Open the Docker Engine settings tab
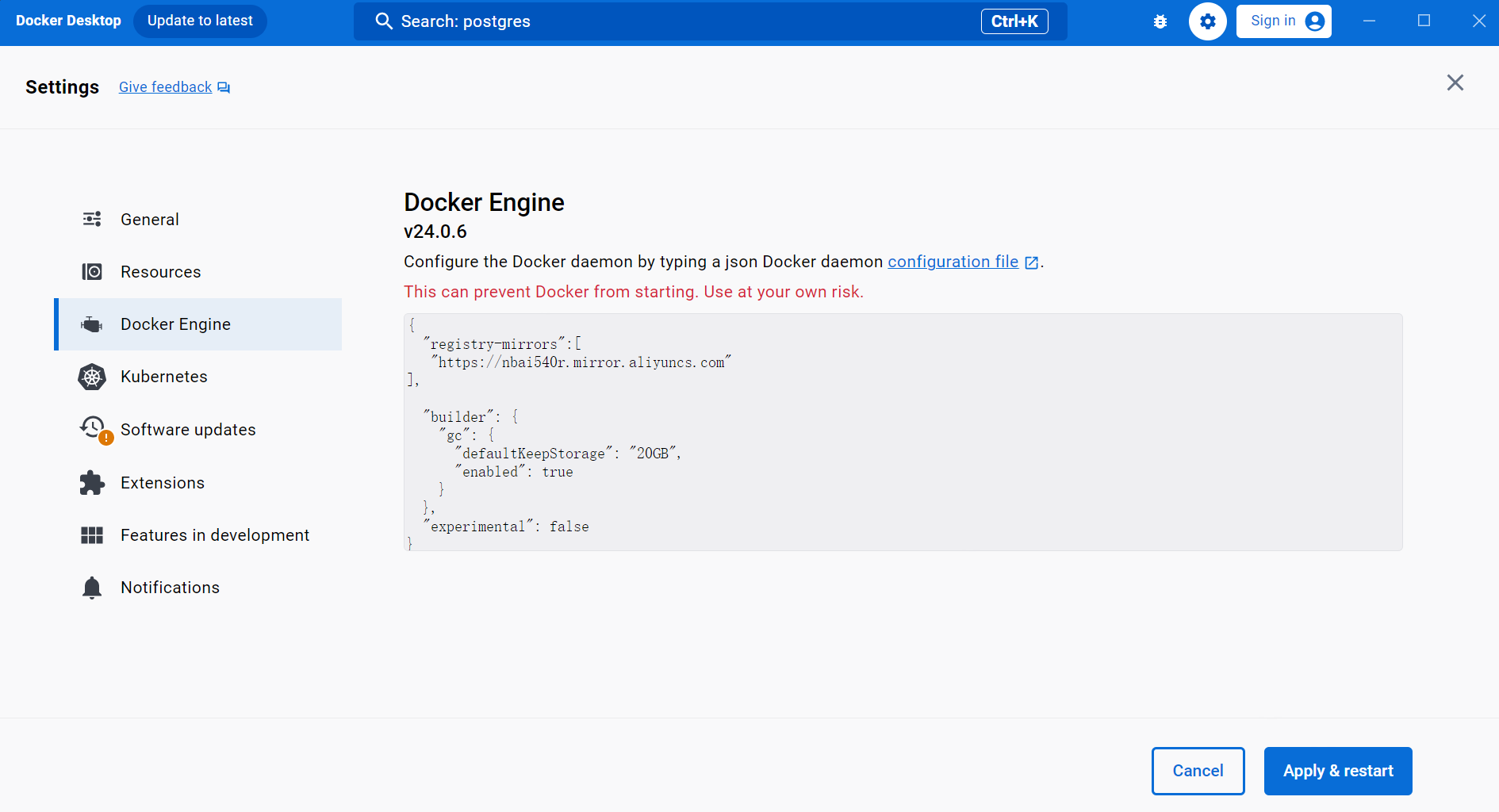The image size is (1499, 812). [x=175, y=324]
